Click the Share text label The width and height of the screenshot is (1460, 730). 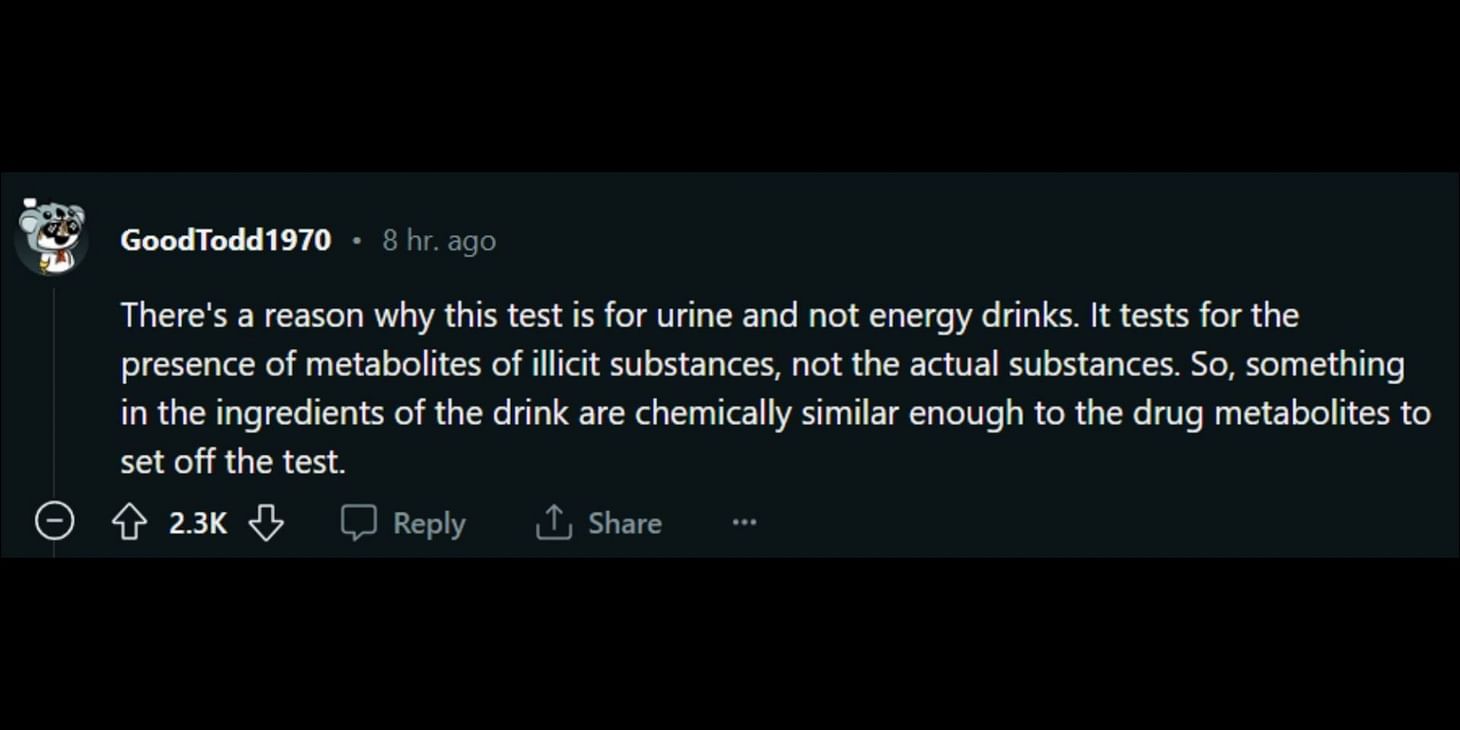pyautogui.click(x=625, y=523)
